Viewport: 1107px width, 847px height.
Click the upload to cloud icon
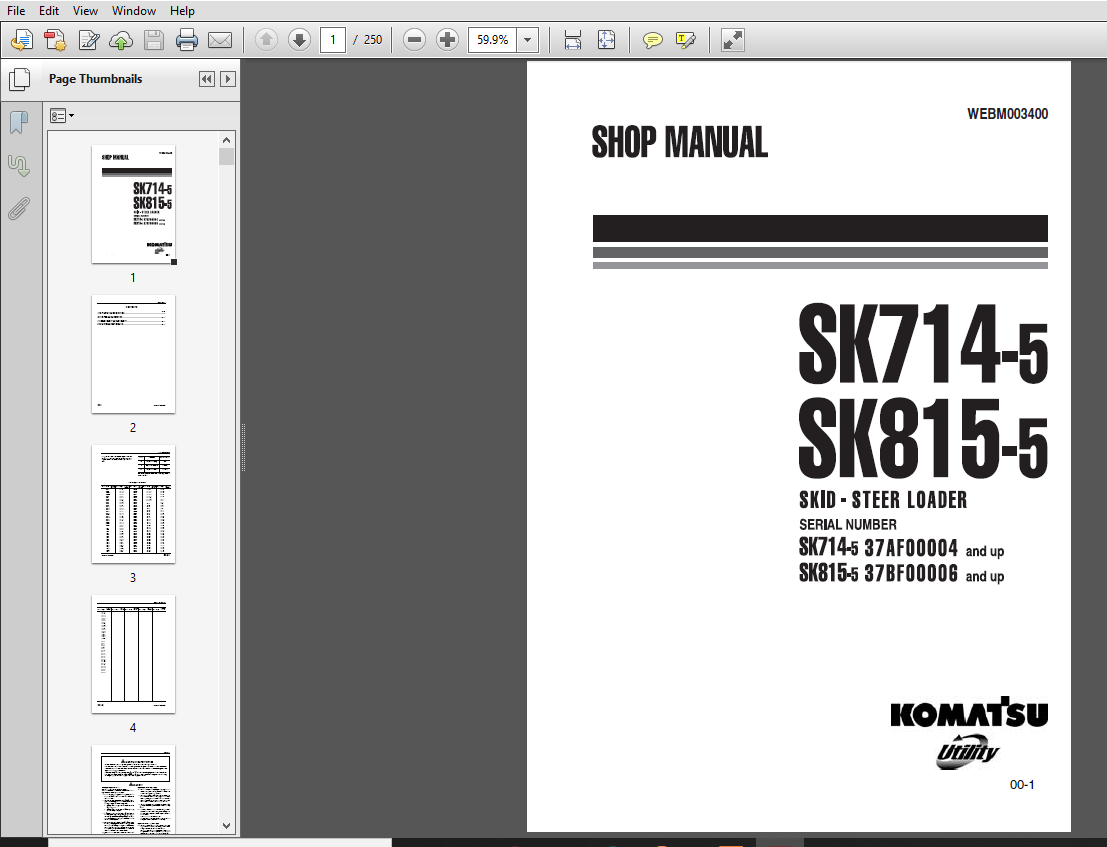(121, 40)
